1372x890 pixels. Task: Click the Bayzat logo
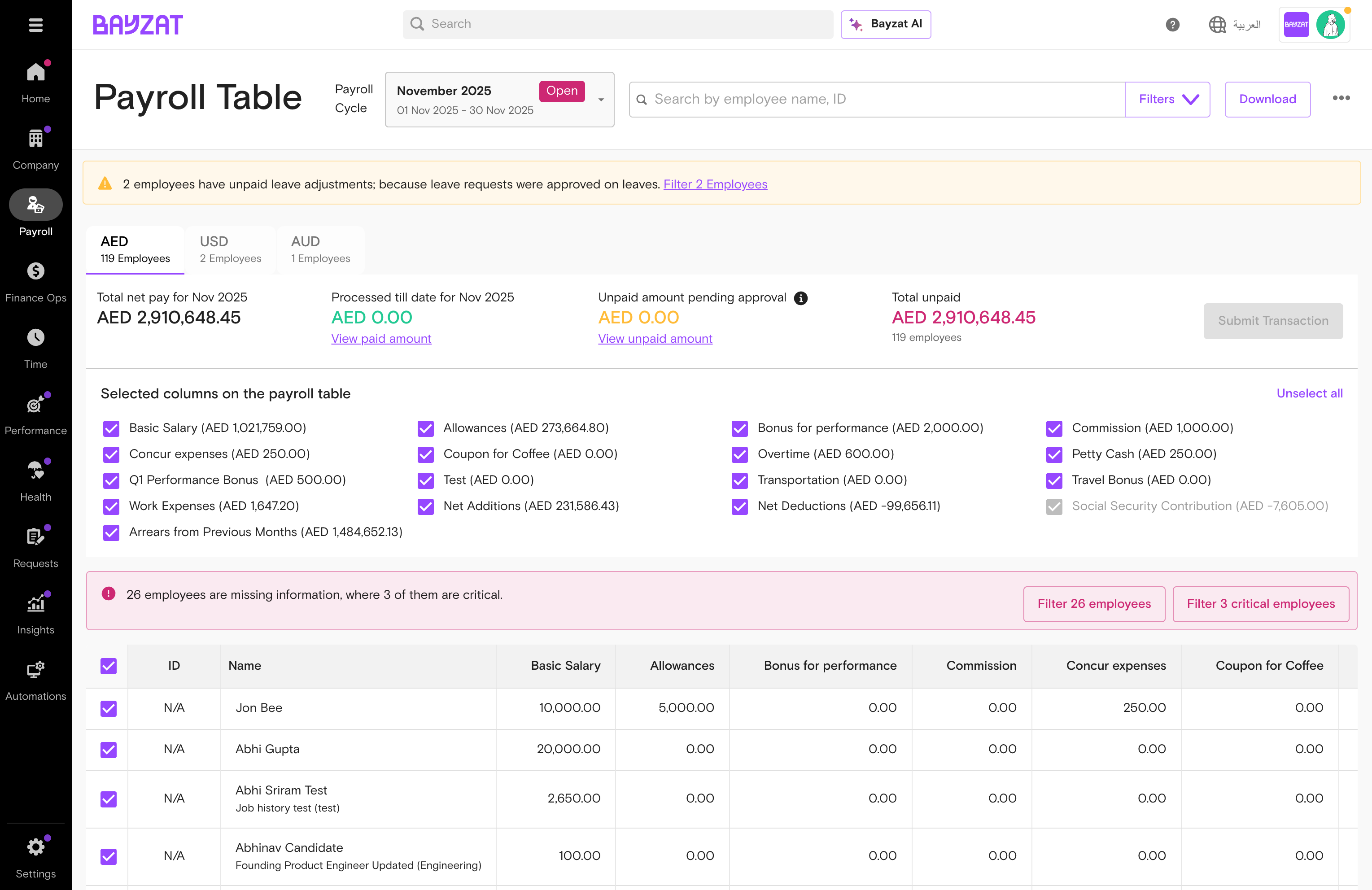pos(138,25)
